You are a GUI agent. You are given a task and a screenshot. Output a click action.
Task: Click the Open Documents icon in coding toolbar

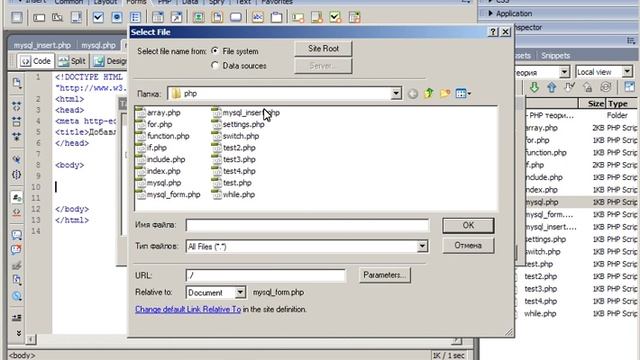(x=17, y=83)
